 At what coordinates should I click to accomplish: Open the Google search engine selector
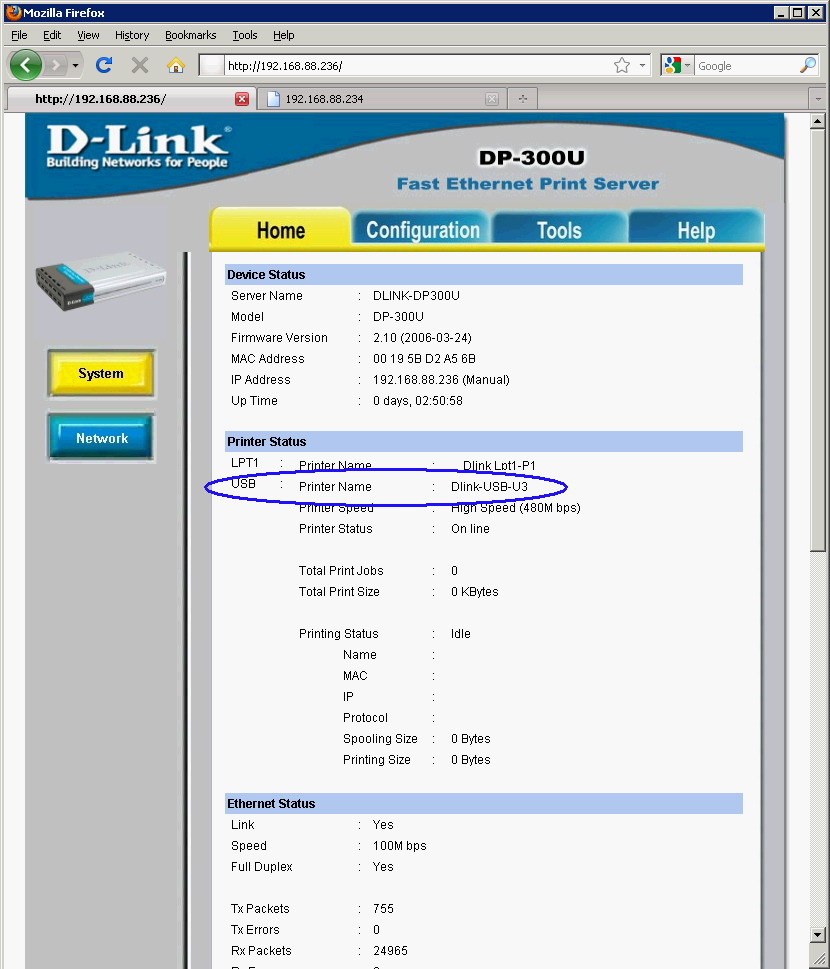coord(677,66)
